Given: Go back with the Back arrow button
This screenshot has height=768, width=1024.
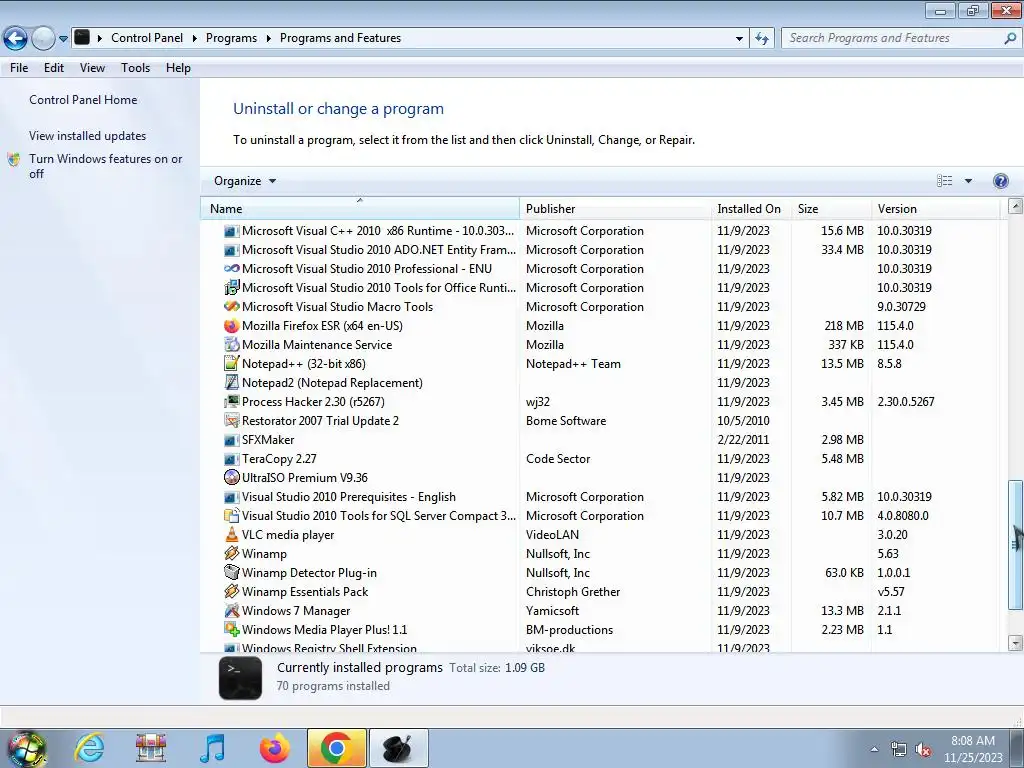Looking at the screenshot, I should [15, 38].
